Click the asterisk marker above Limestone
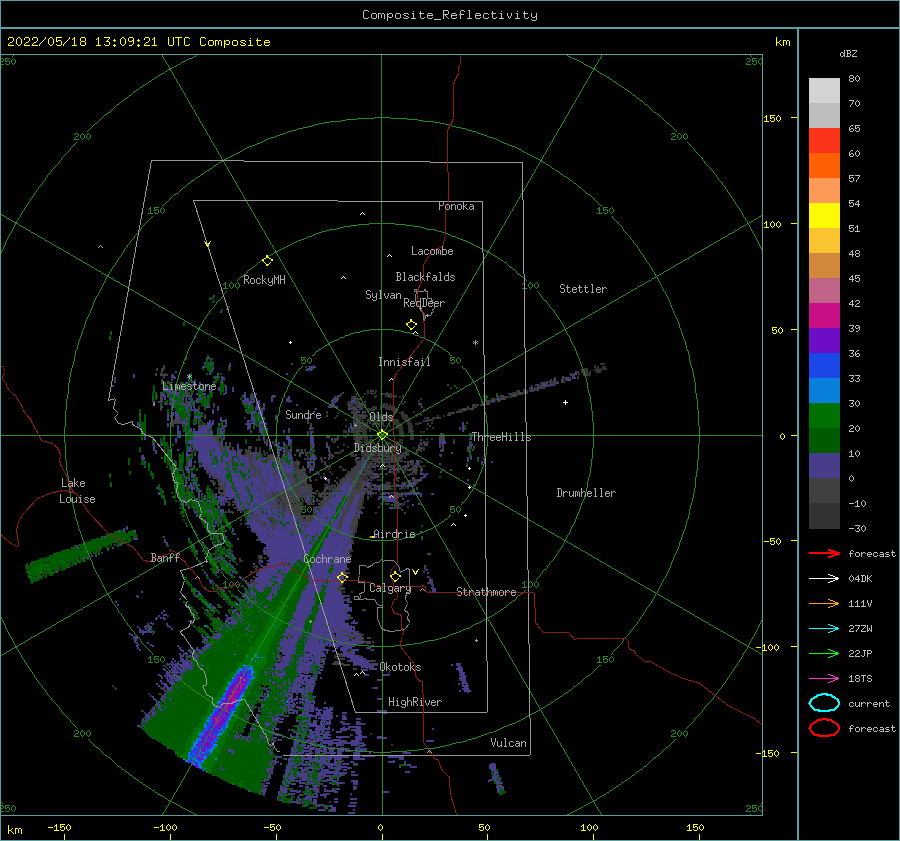This screenshot has width=900, height=841. [189, 377]
